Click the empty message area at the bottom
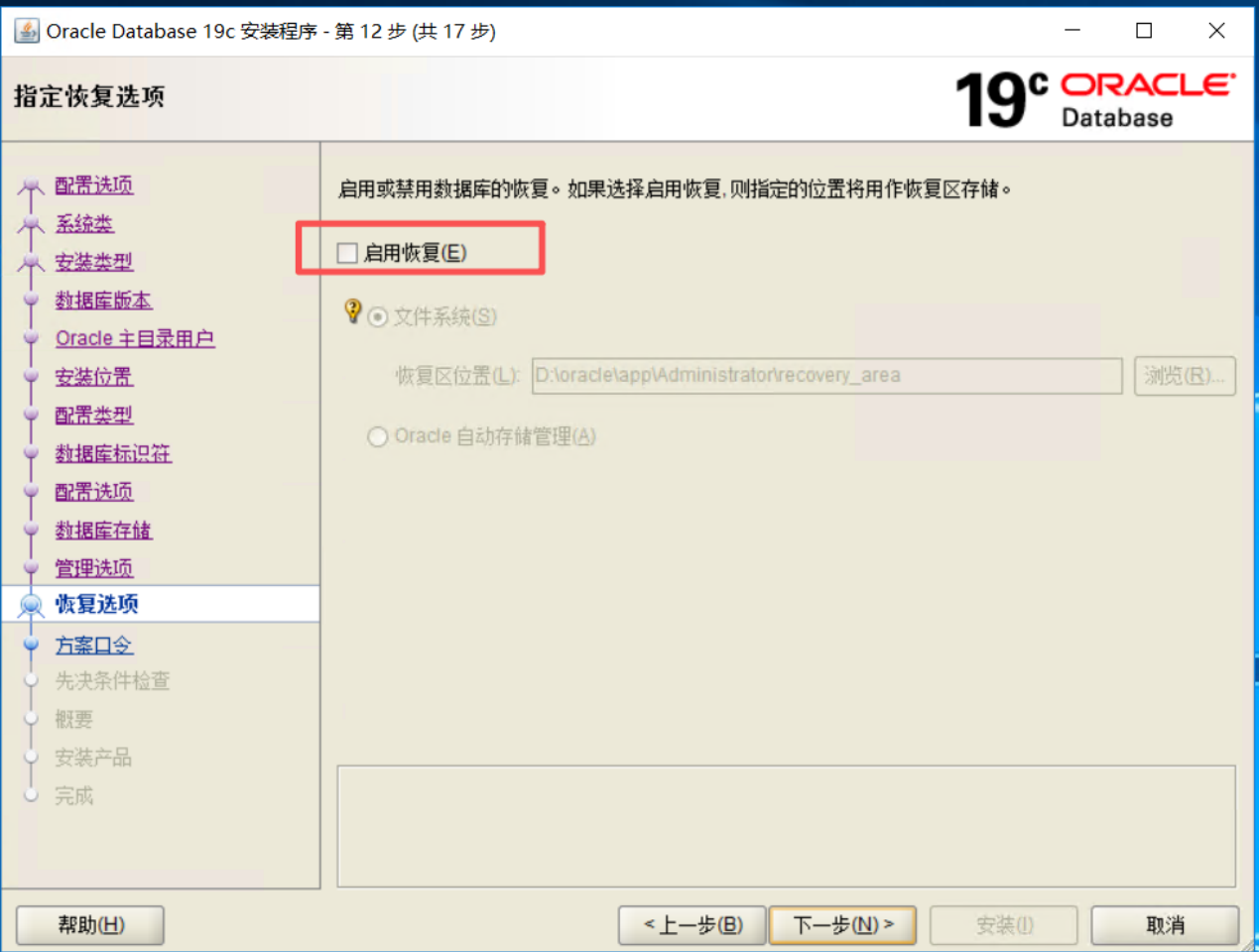The width and height of the screenshot is (1259, 952). (786, 826)
